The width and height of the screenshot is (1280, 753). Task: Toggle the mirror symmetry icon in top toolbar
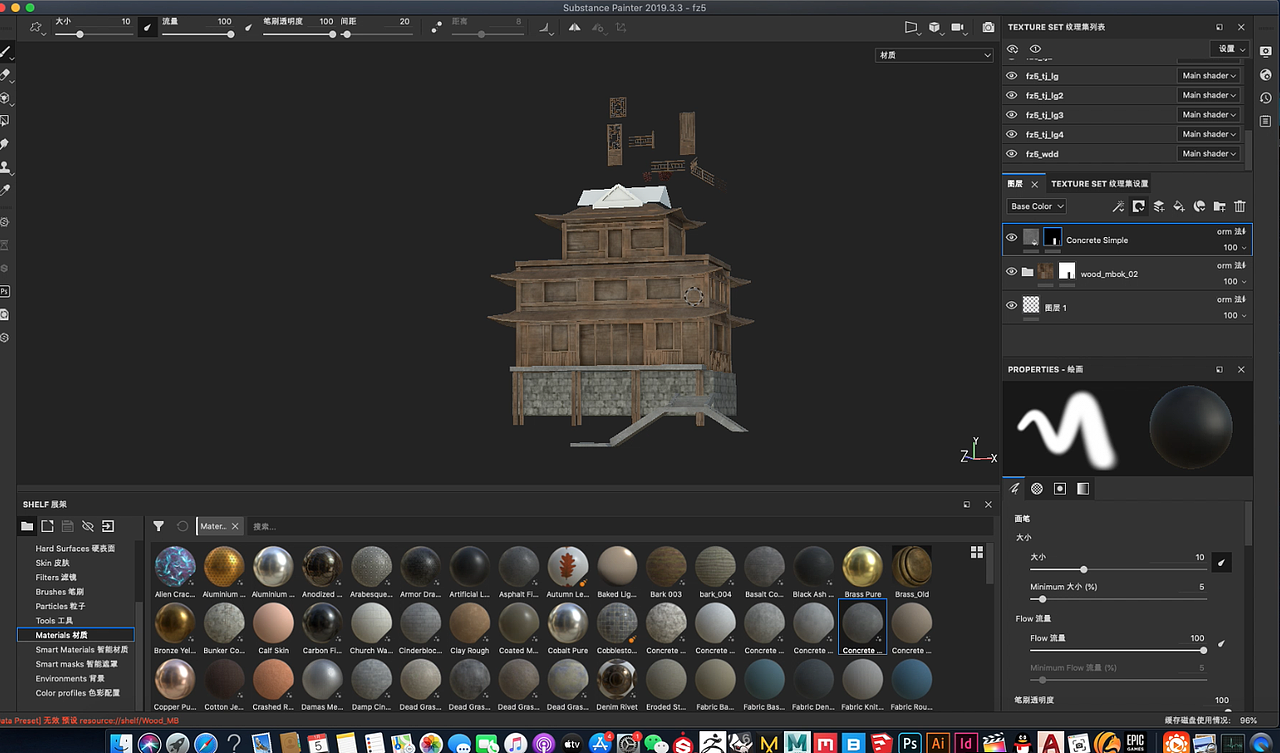(x=574, y=28)
